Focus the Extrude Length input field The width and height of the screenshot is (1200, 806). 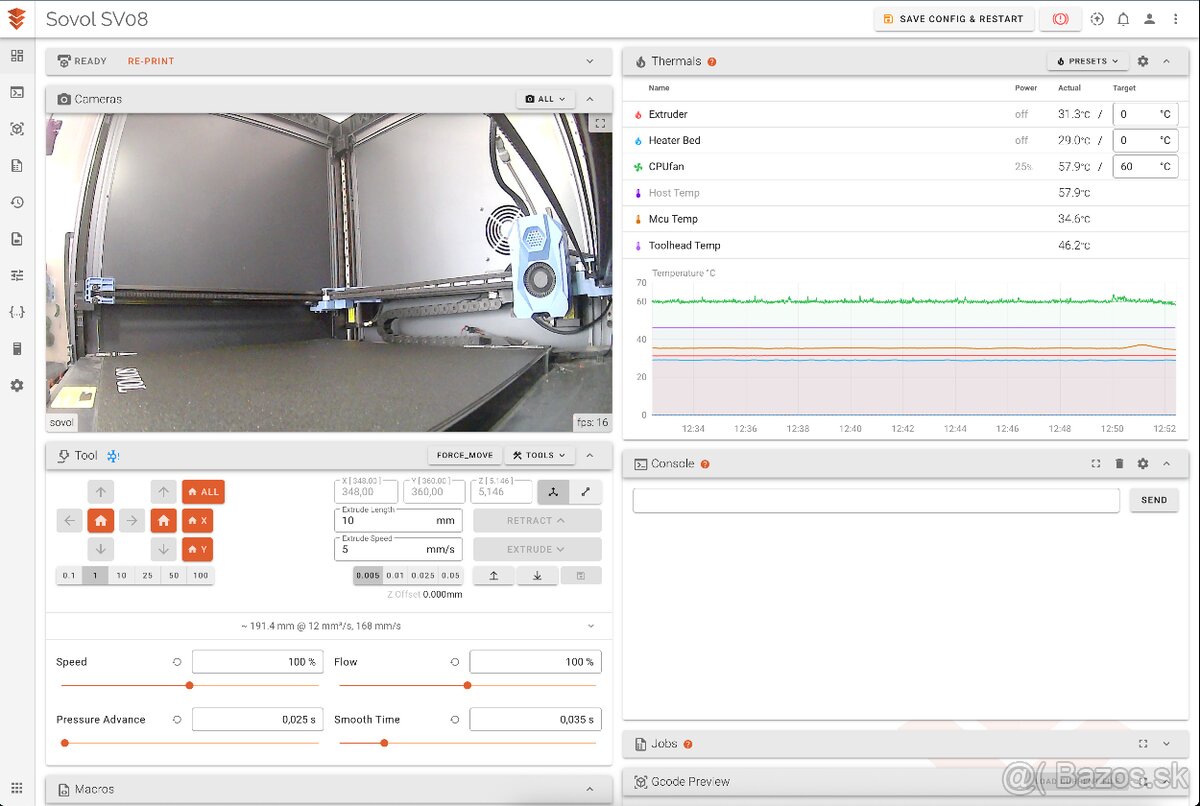[398, 519]
